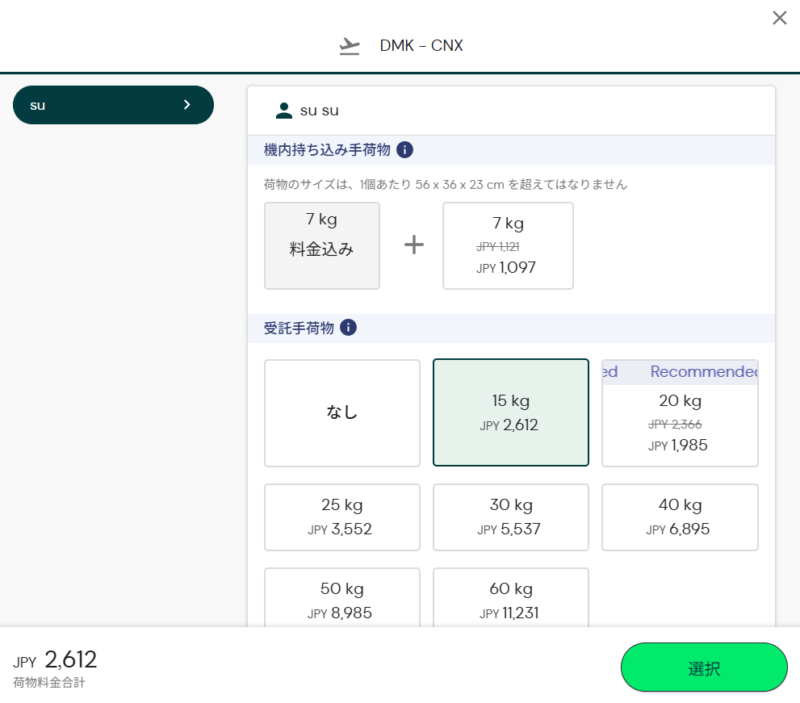Close the baggage selection dialog
The image size is (800, 703).
coord(779,18)
